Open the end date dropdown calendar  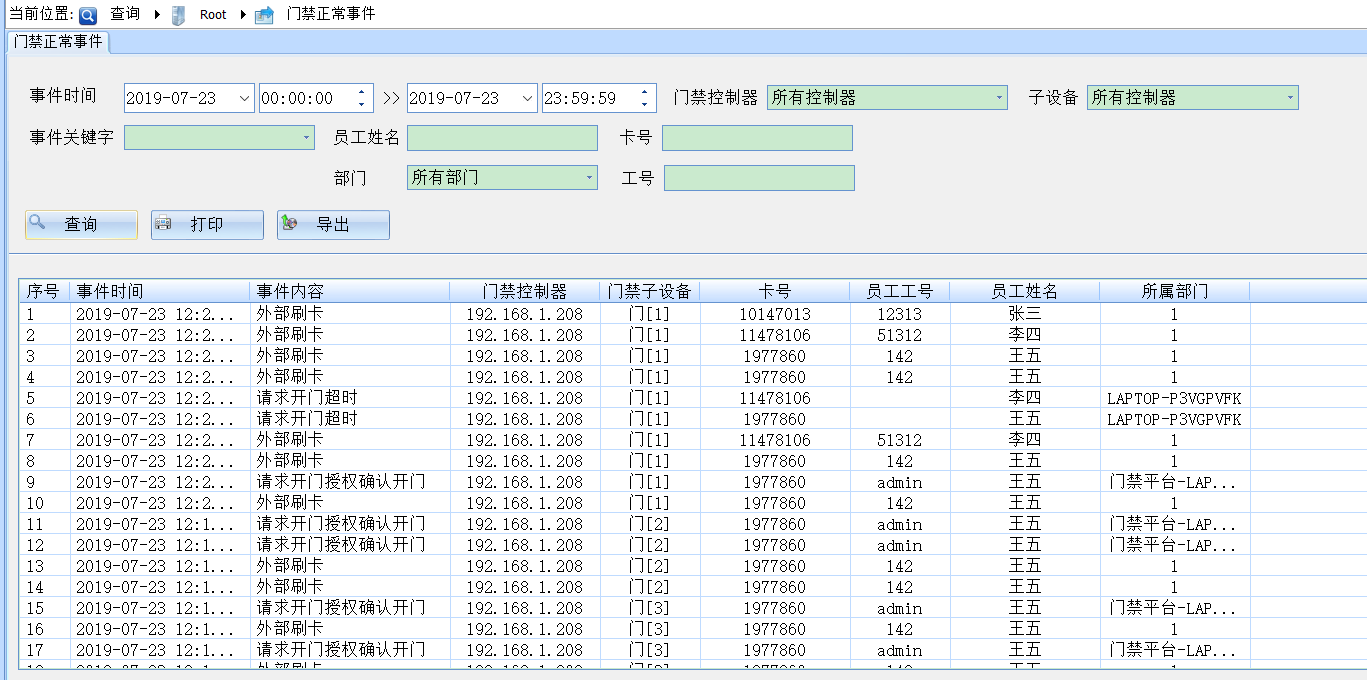(x=528, y=98)
